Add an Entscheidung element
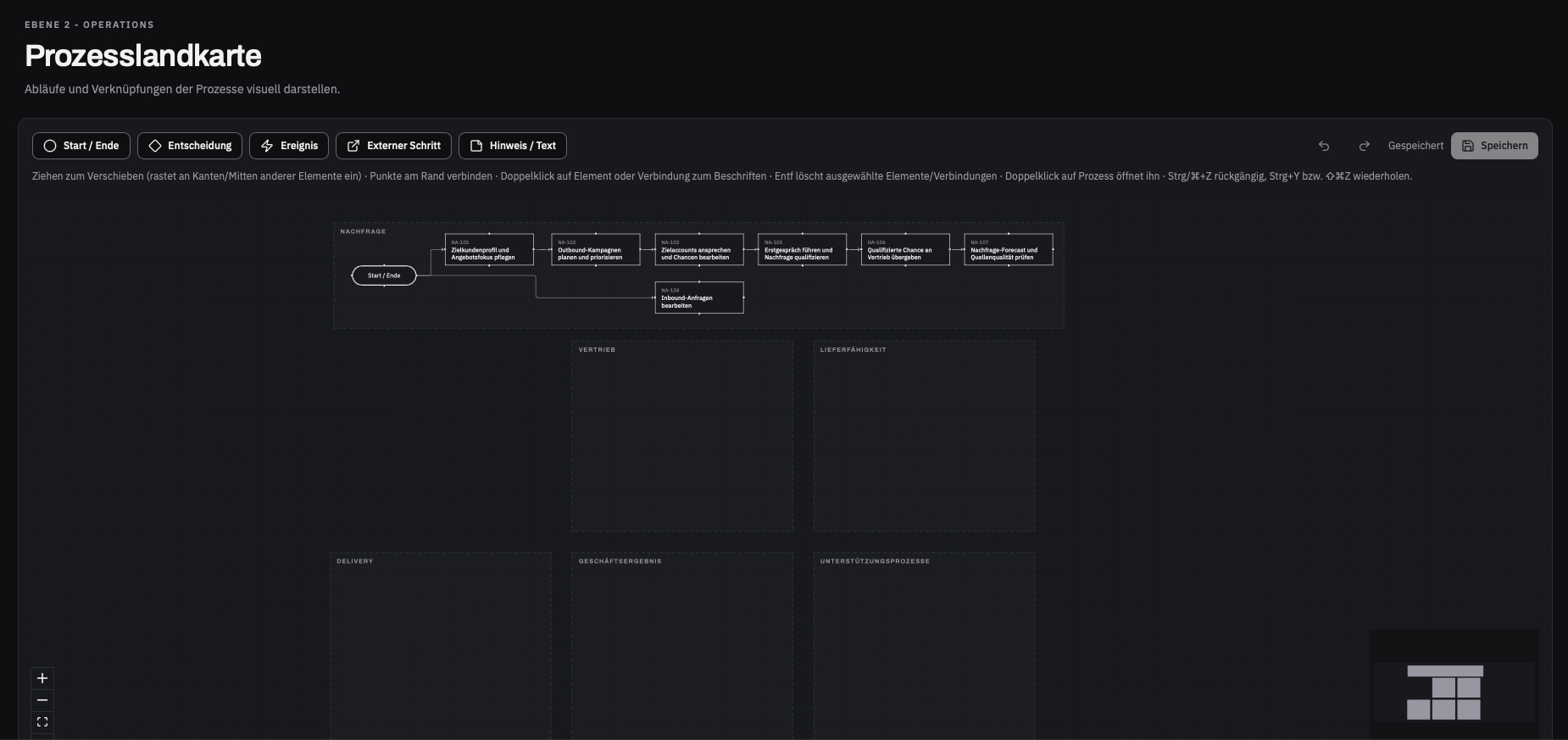Viewport: 1568px width, 740px height. (x=190, y=146)
